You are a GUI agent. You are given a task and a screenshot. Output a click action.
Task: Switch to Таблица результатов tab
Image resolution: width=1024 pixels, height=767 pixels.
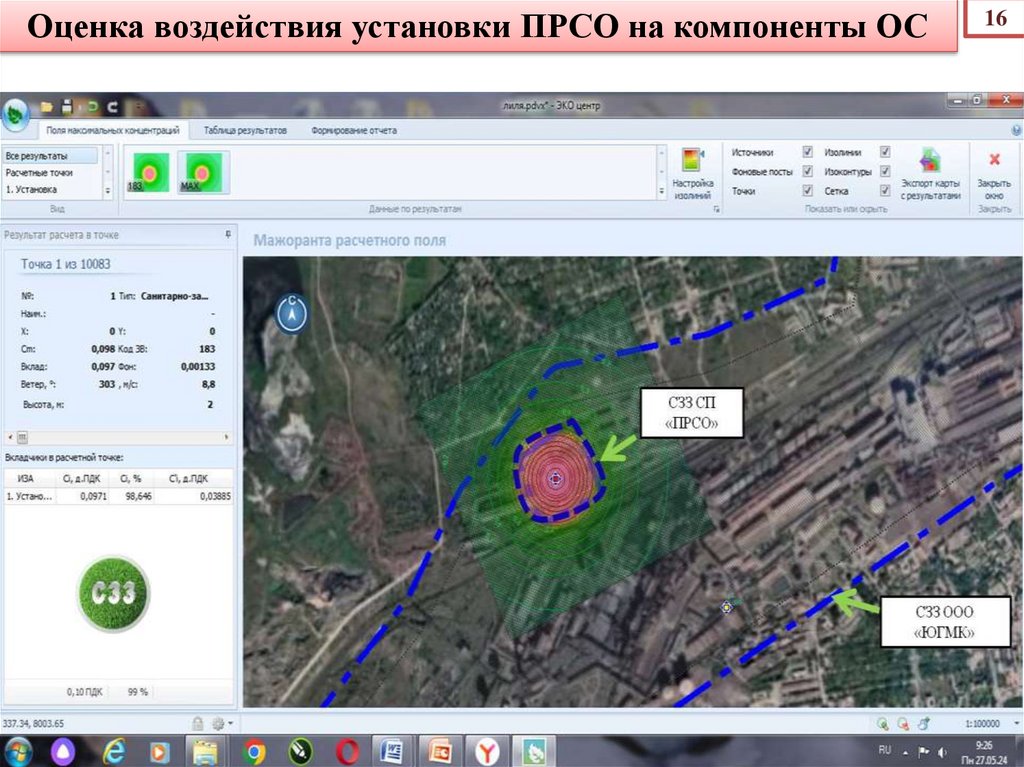(x=245, y=130)
